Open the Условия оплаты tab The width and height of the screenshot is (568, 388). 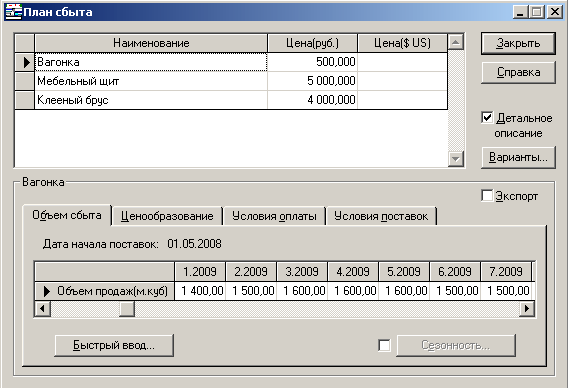(274, 216)
